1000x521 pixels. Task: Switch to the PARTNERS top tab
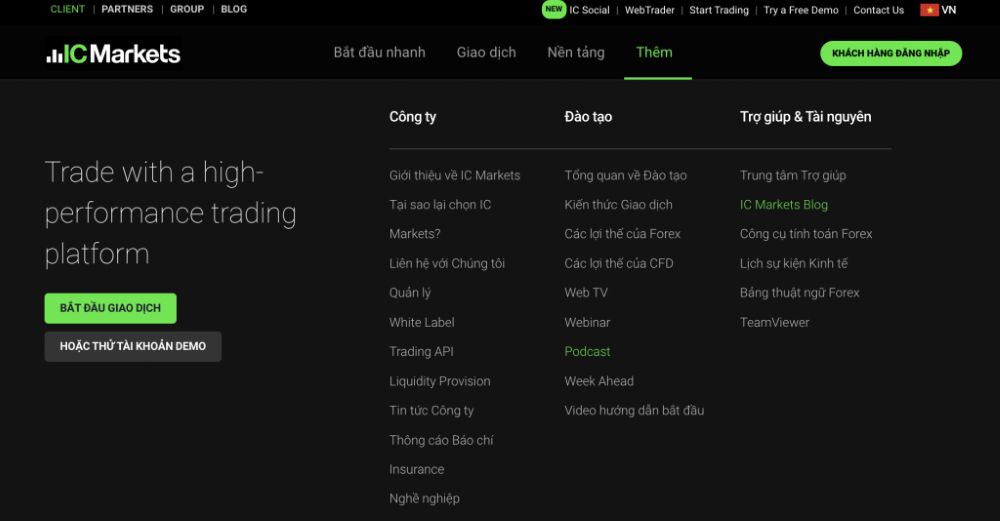pos(127,10)
